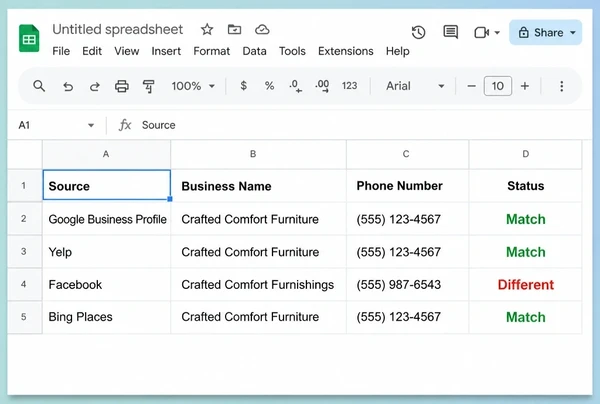Open the Data menu
600x404 pixels.
[254, 51]
